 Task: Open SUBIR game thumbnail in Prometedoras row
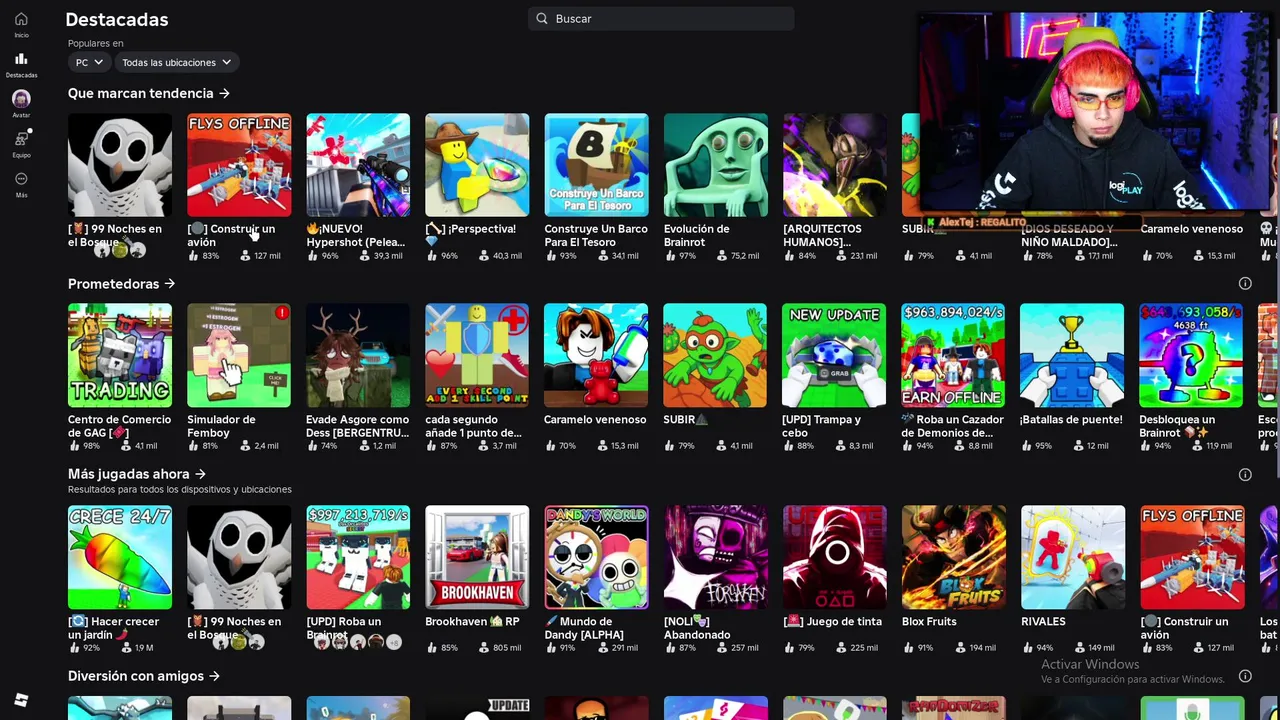(x=715, y=356)
